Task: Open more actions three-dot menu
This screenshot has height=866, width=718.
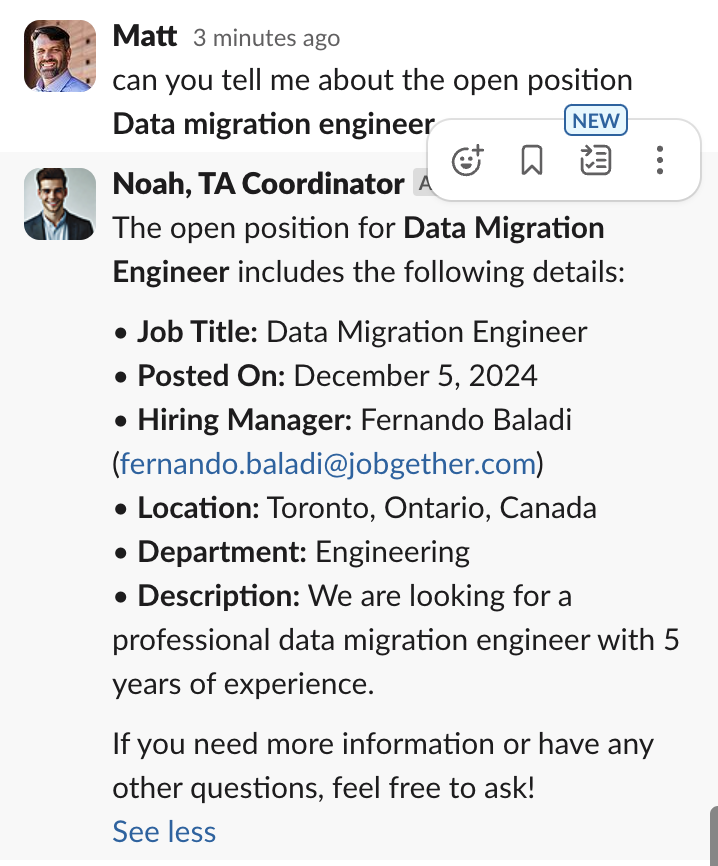Action: click(x=659, y=160)
